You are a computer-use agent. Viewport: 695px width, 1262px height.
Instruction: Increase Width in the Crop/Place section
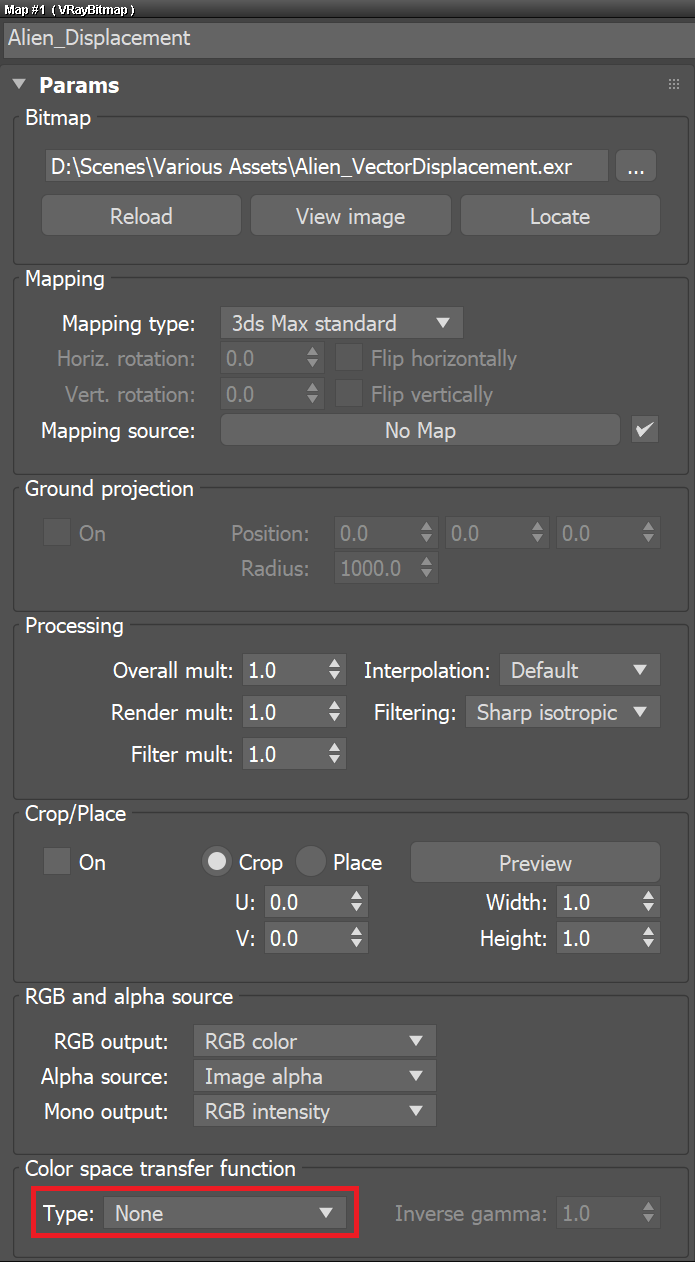[650, 896]
